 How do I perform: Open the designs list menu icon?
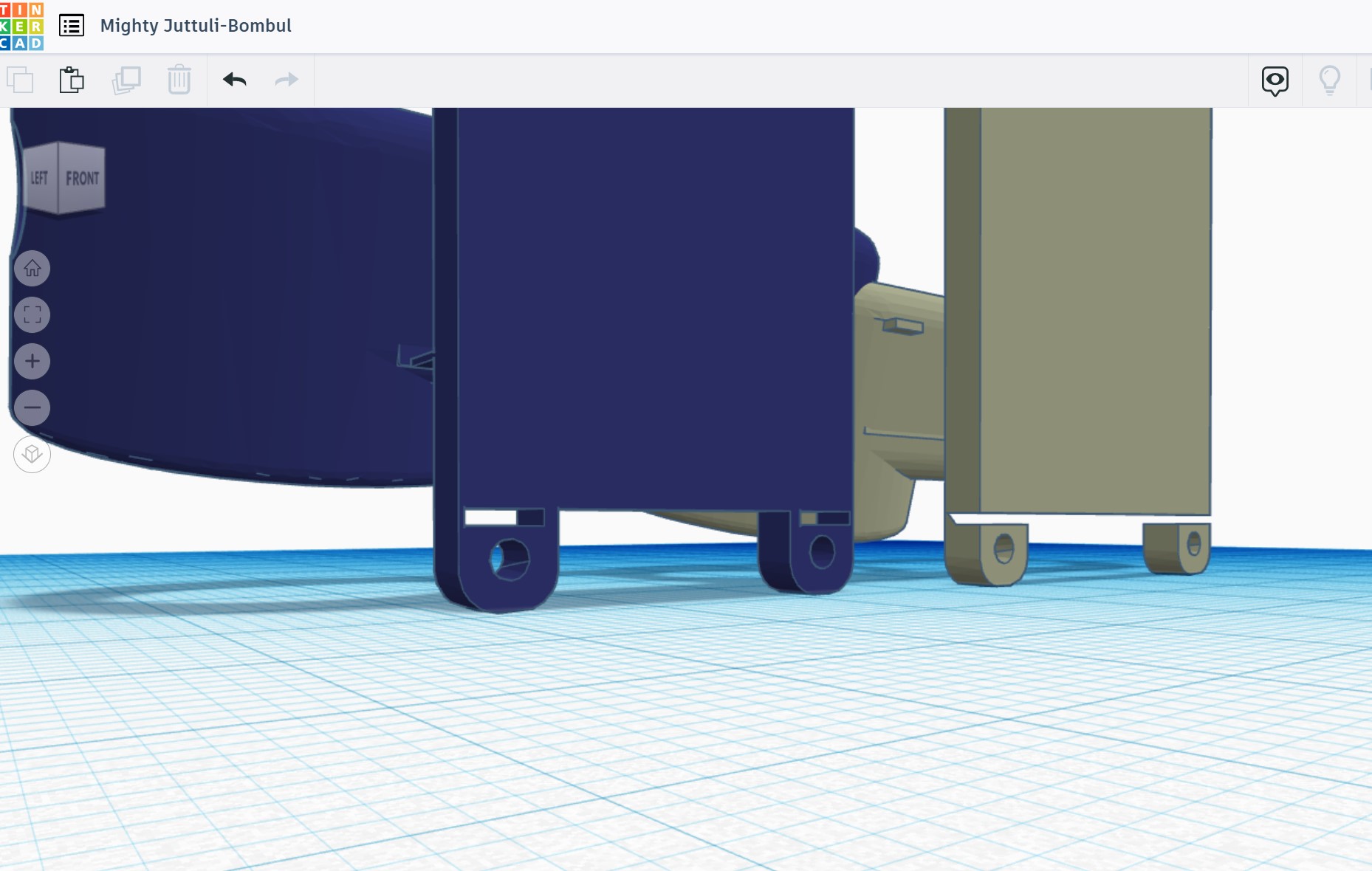point(72,26)
